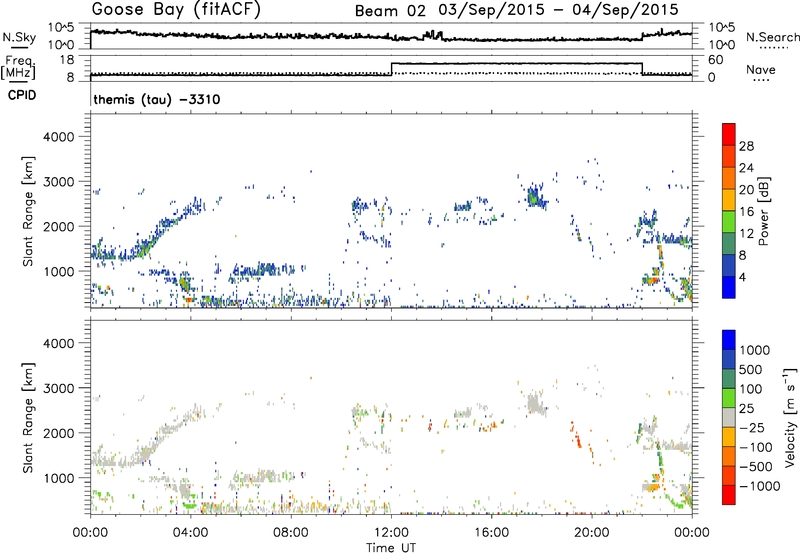Select the date range '03/Sep/2015 - 04/Sep/2015'
This screenshot has width=800, height=554.
(559, 10)
